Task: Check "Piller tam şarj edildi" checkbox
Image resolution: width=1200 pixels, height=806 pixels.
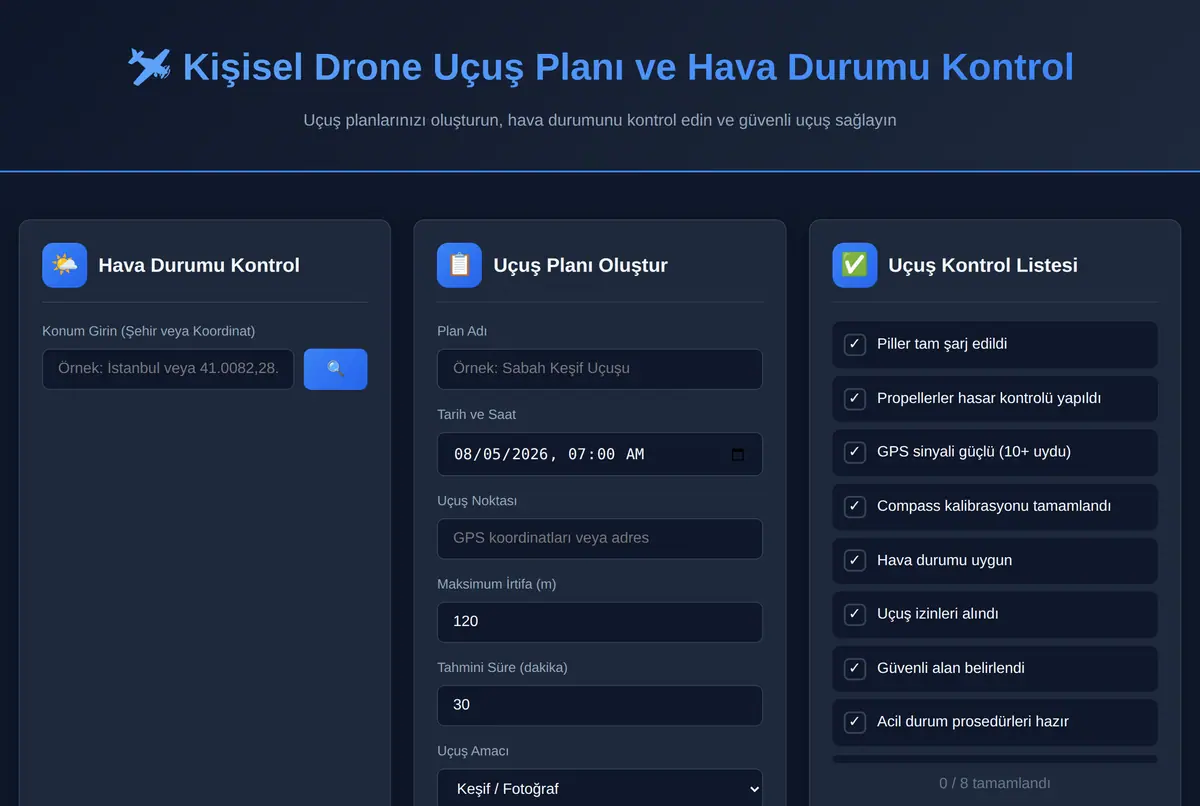Action: pos(855,344)
